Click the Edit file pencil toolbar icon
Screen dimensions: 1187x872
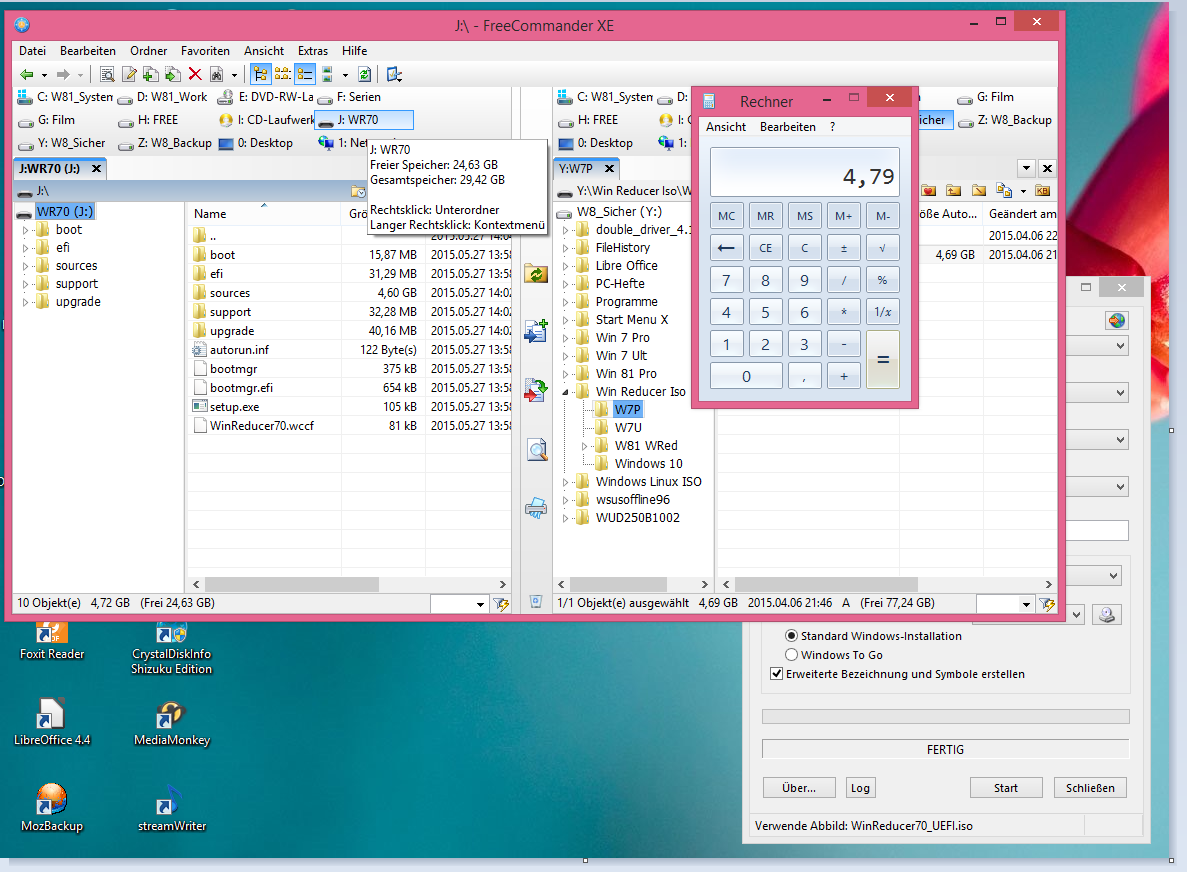[x=129, y=74]
